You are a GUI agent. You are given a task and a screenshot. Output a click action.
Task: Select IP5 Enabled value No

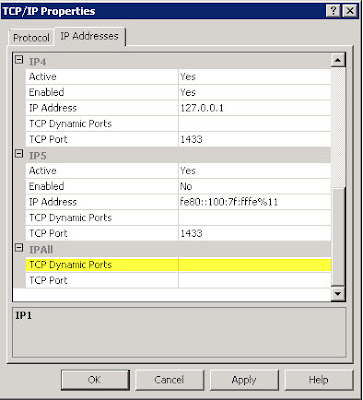254,186
